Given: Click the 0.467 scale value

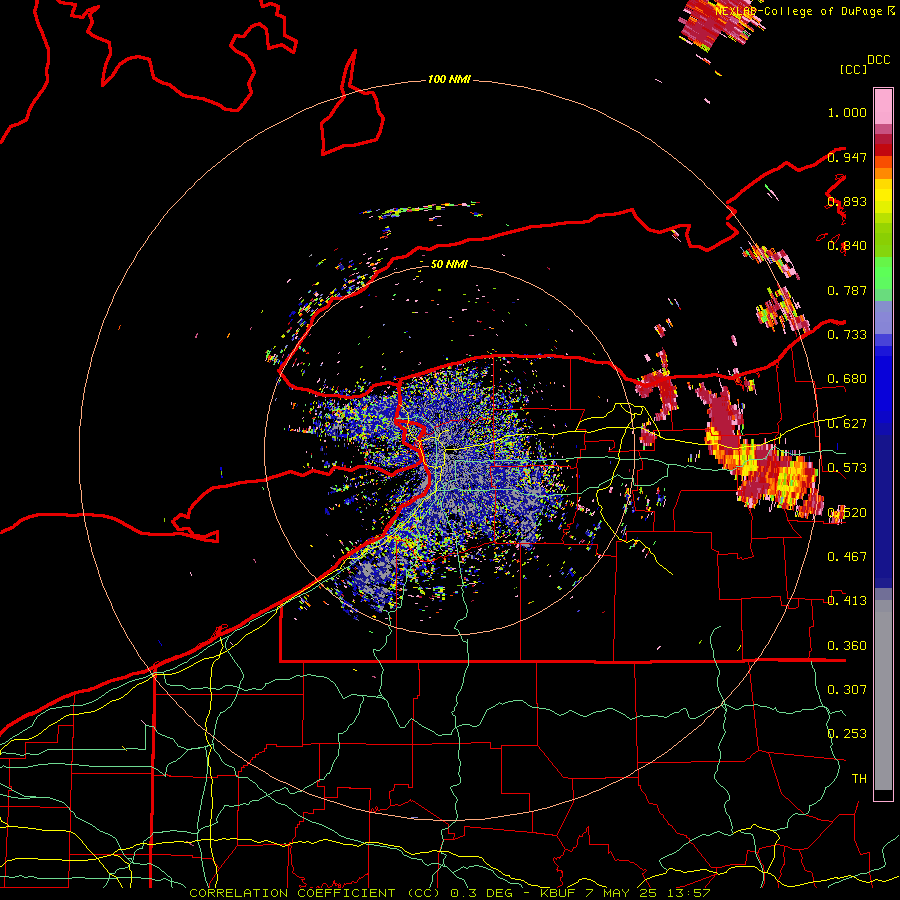Looking at the screenshot, I should (x=847, y=557).
